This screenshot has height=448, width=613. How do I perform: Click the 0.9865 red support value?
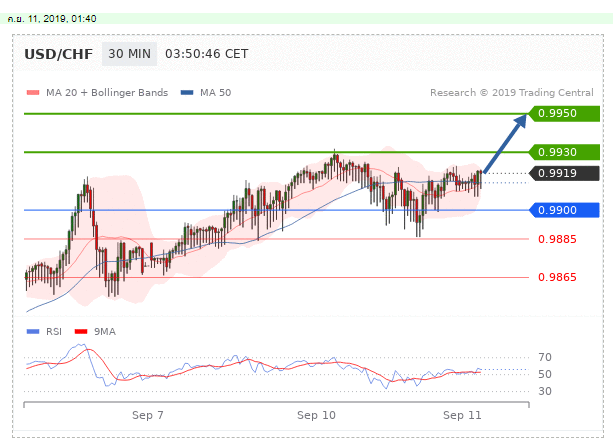[x=557, y=277]
